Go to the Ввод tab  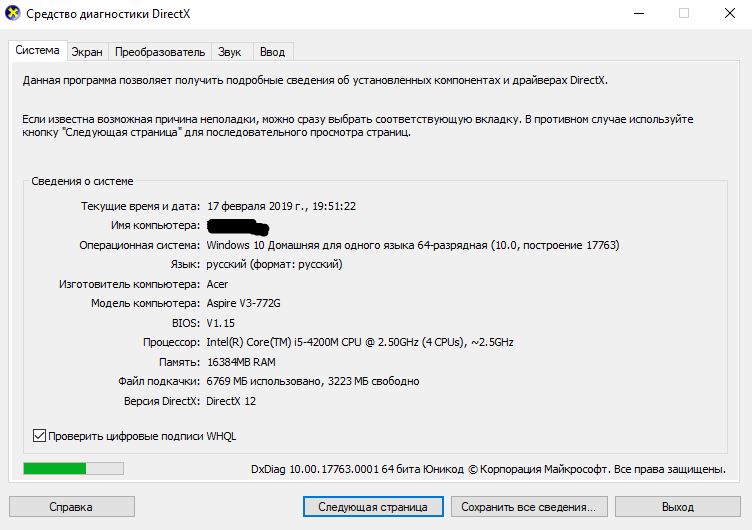[272, 52]
